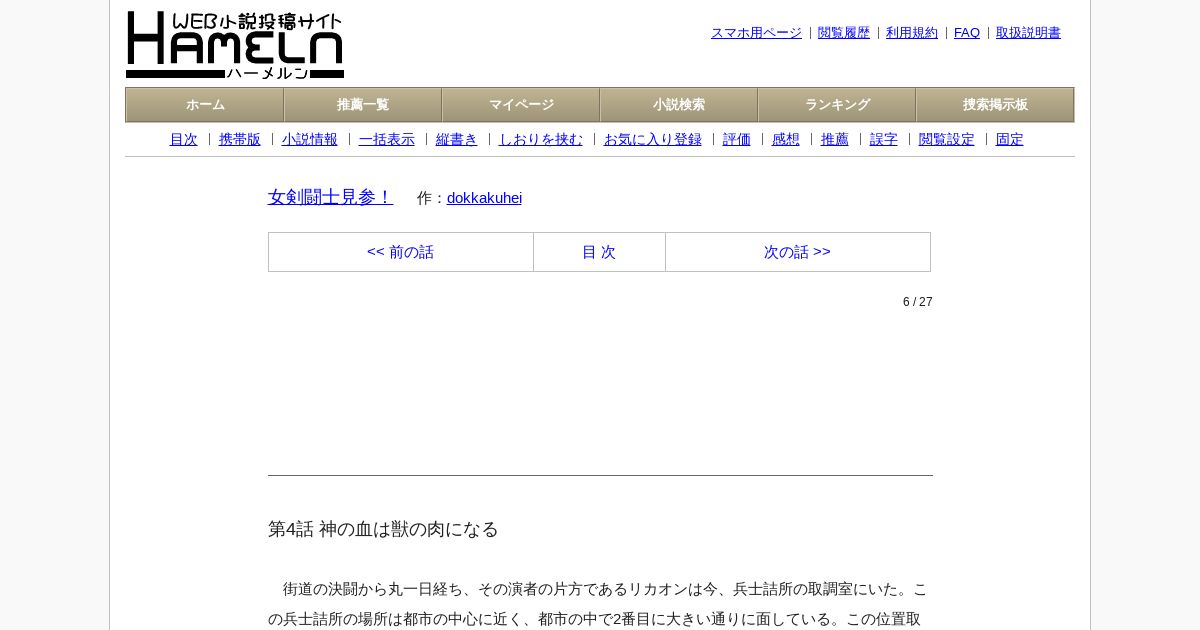1200x630 pixels.
Task: Go to the ホーム tab
Action: point(205,105)
